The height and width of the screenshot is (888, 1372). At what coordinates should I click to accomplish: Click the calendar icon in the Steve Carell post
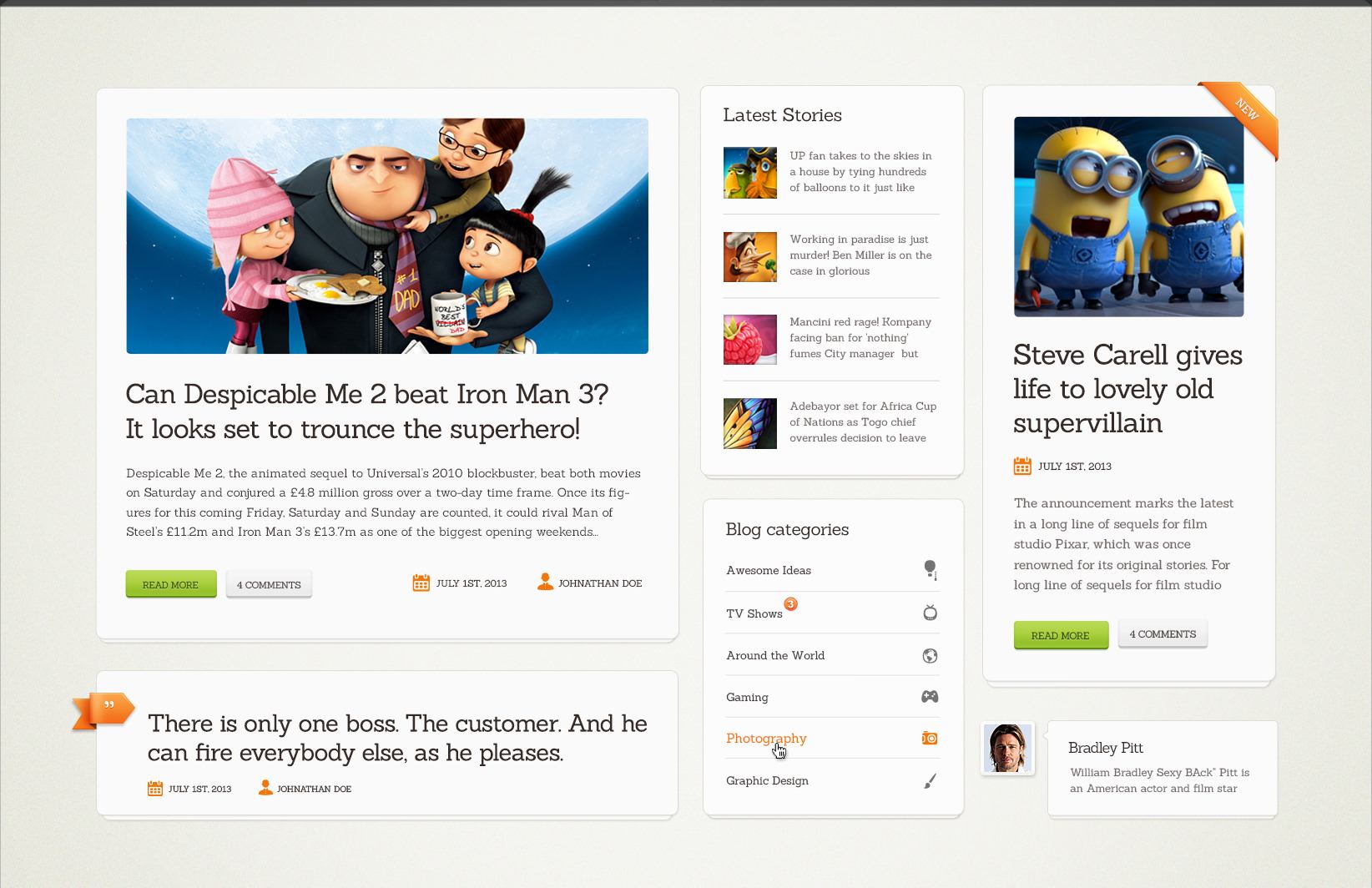(x=1022, y=466)
